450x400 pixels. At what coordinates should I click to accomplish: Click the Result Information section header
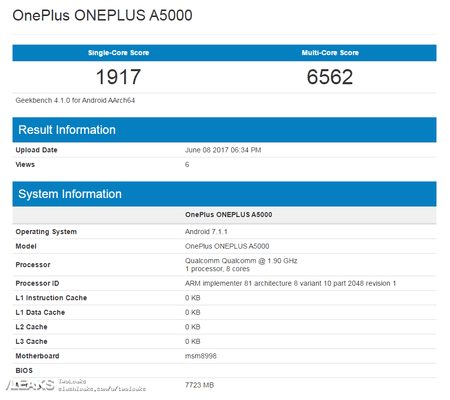pyautogui.click(x=224, y=130)
